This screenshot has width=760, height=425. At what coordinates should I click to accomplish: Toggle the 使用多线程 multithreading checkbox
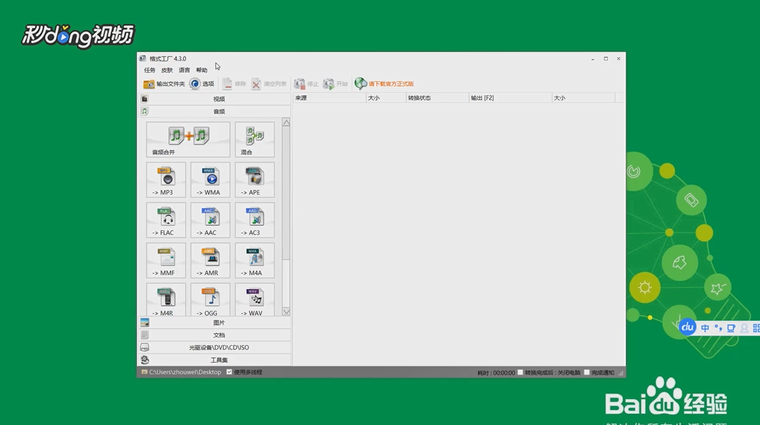click(x=229, y=372)
